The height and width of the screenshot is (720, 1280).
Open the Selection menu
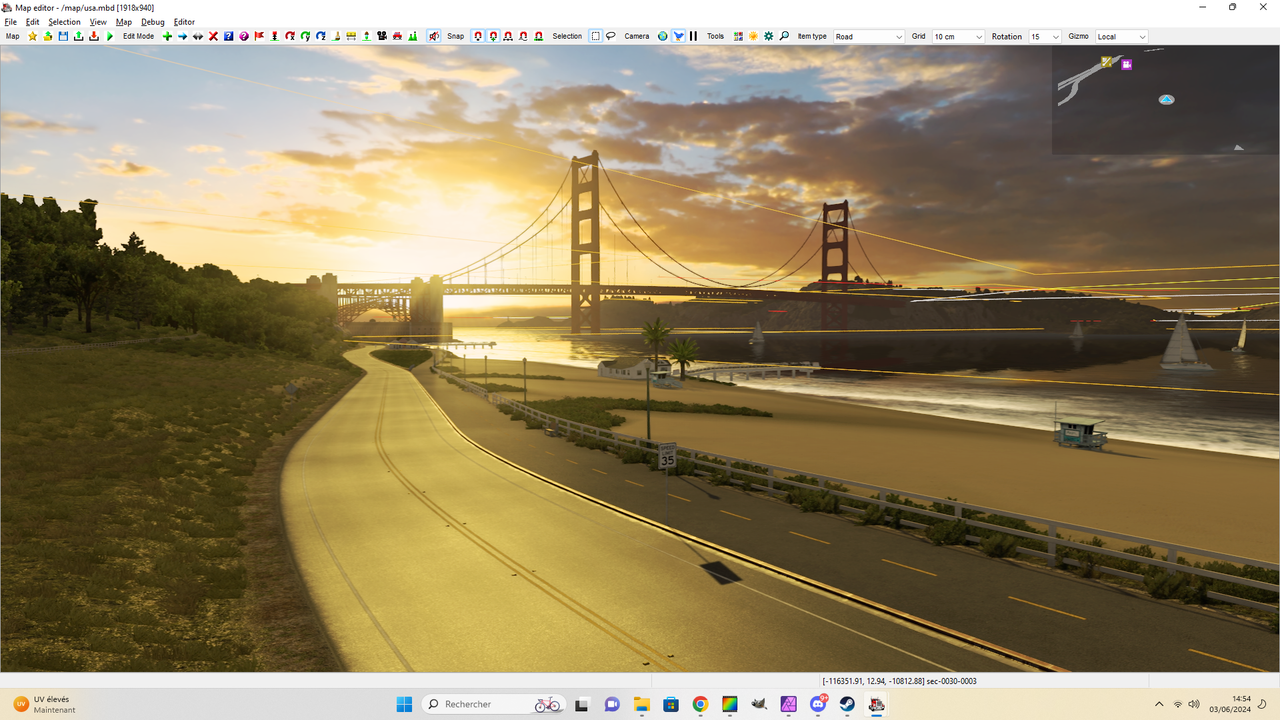(x=65, y=22)
